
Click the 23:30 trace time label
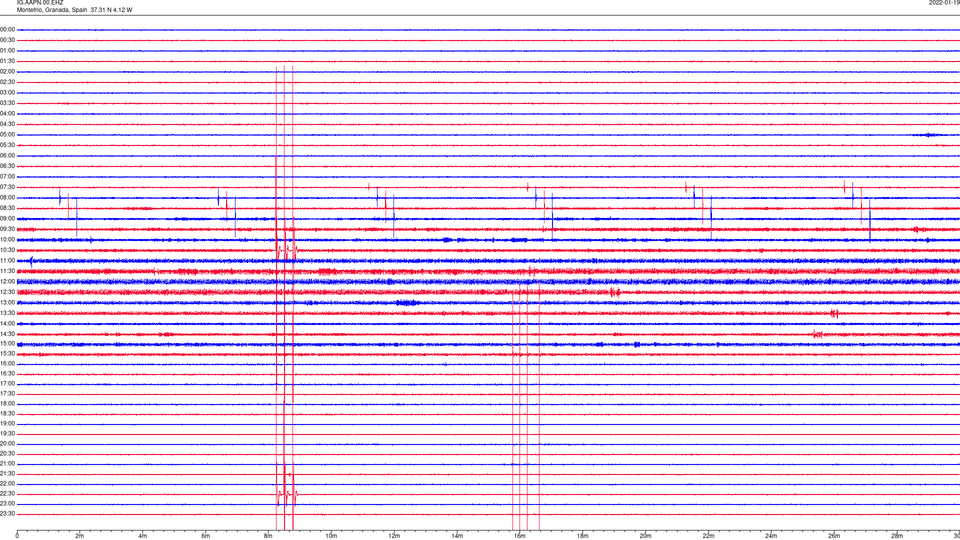(x=8, y=514)
